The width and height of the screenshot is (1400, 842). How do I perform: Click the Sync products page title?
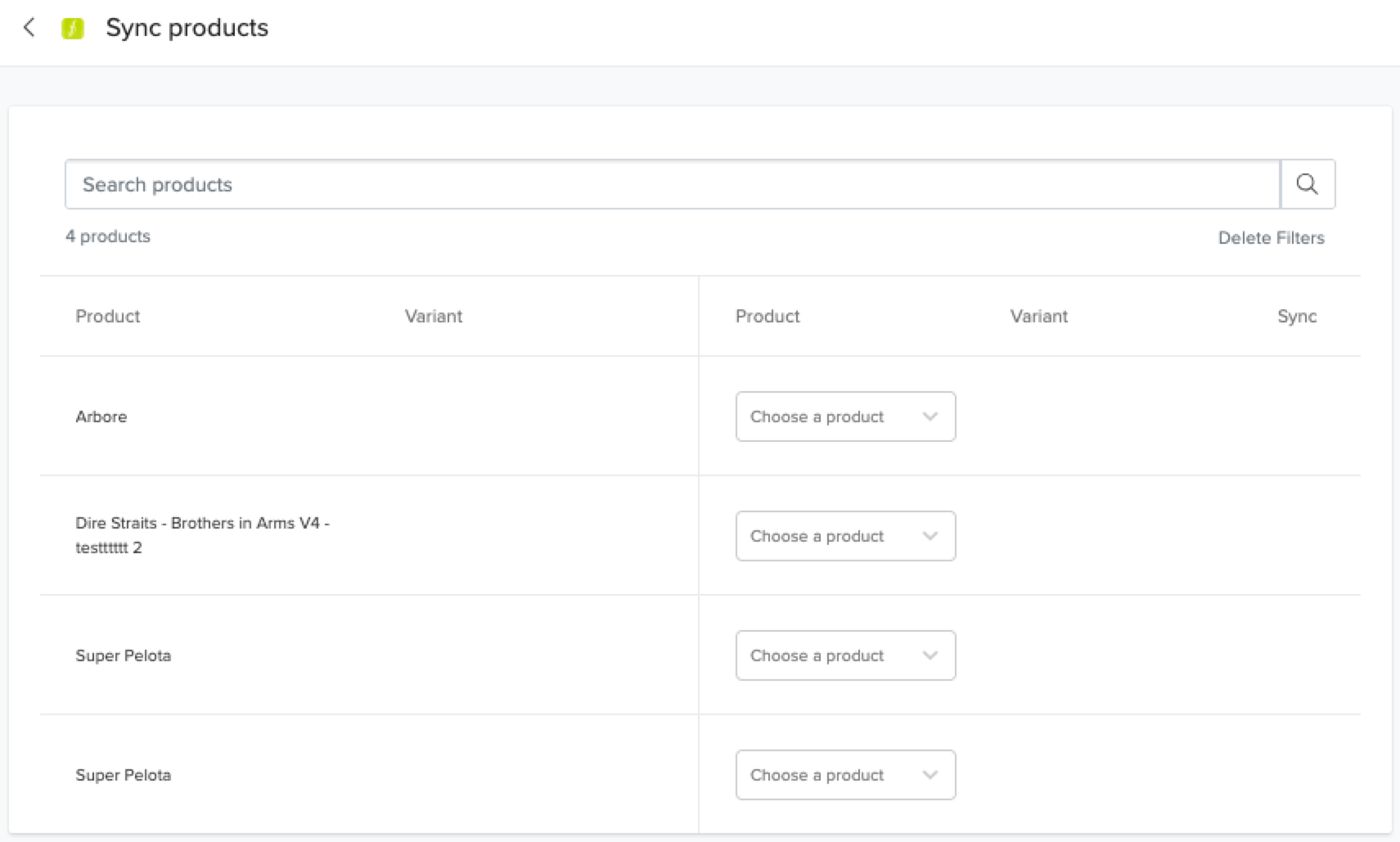(x=187, y=28)
